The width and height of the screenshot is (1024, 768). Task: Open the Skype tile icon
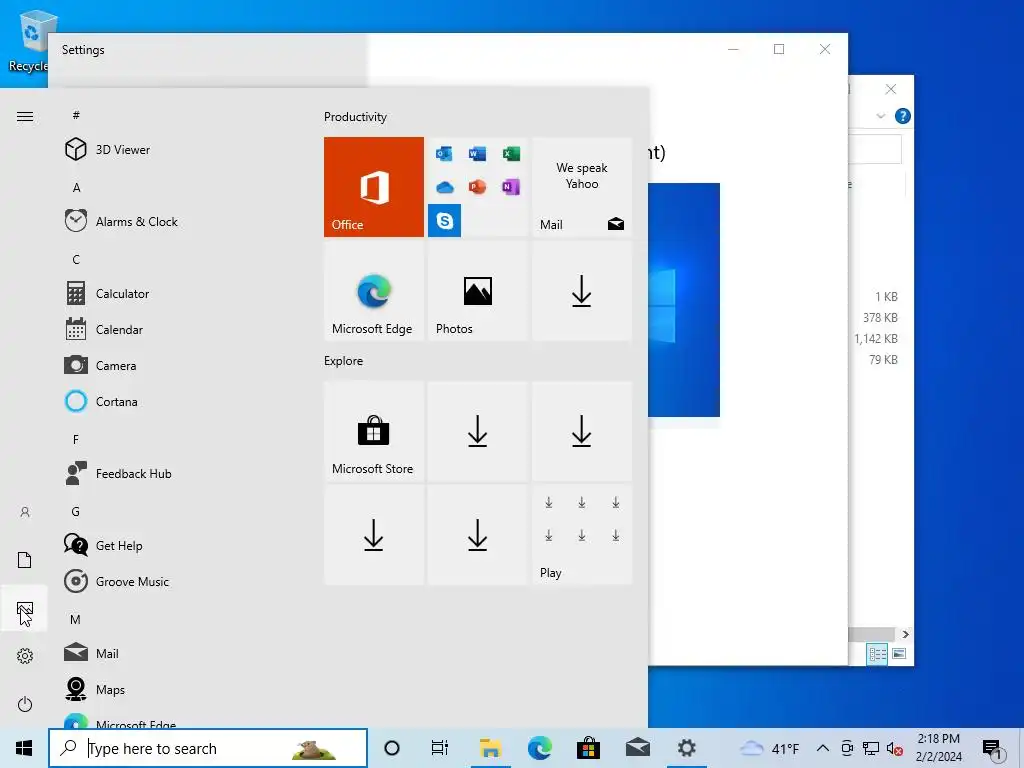point(445,220)
